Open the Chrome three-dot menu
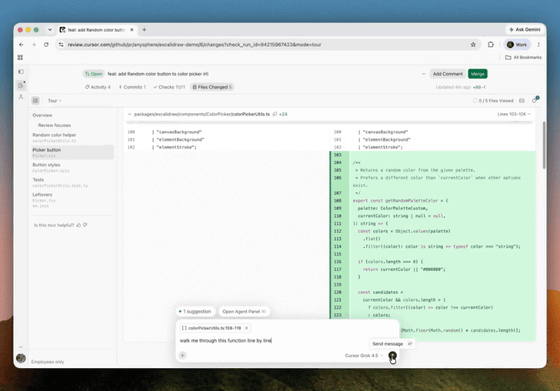 tap(539, 45)
